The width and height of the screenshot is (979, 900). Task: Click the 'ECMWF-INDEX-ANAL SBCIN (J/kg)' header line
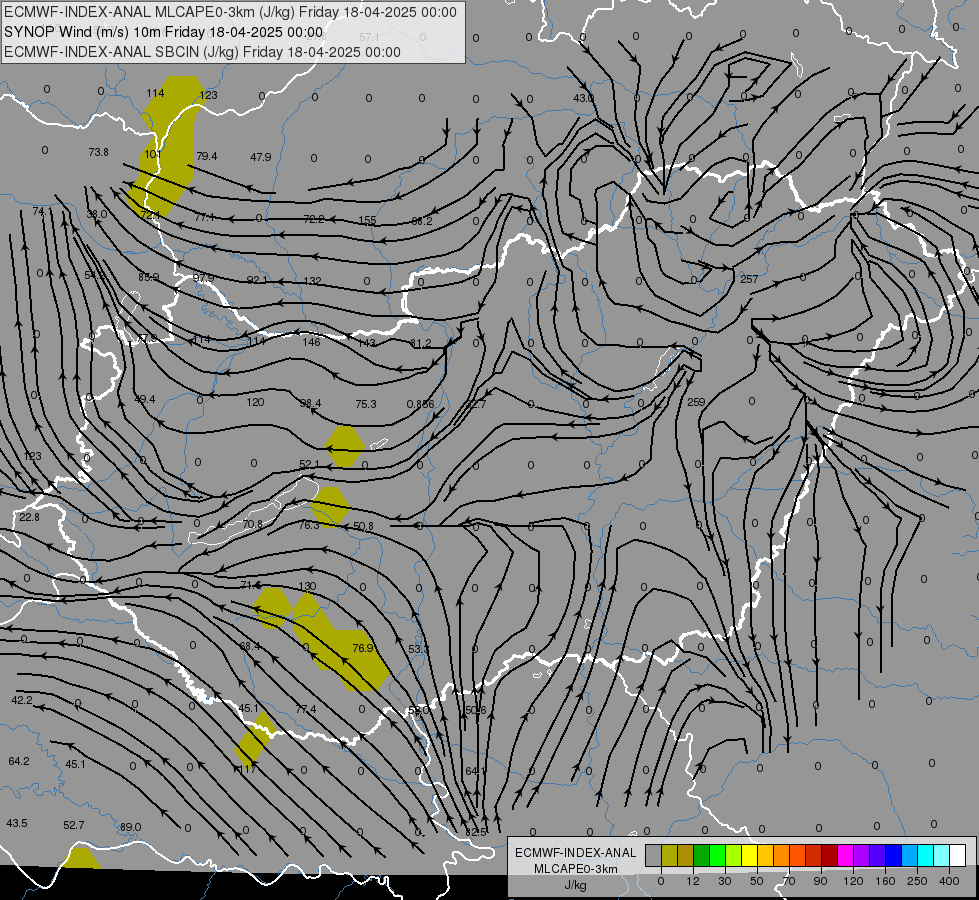tap(202, 52)
